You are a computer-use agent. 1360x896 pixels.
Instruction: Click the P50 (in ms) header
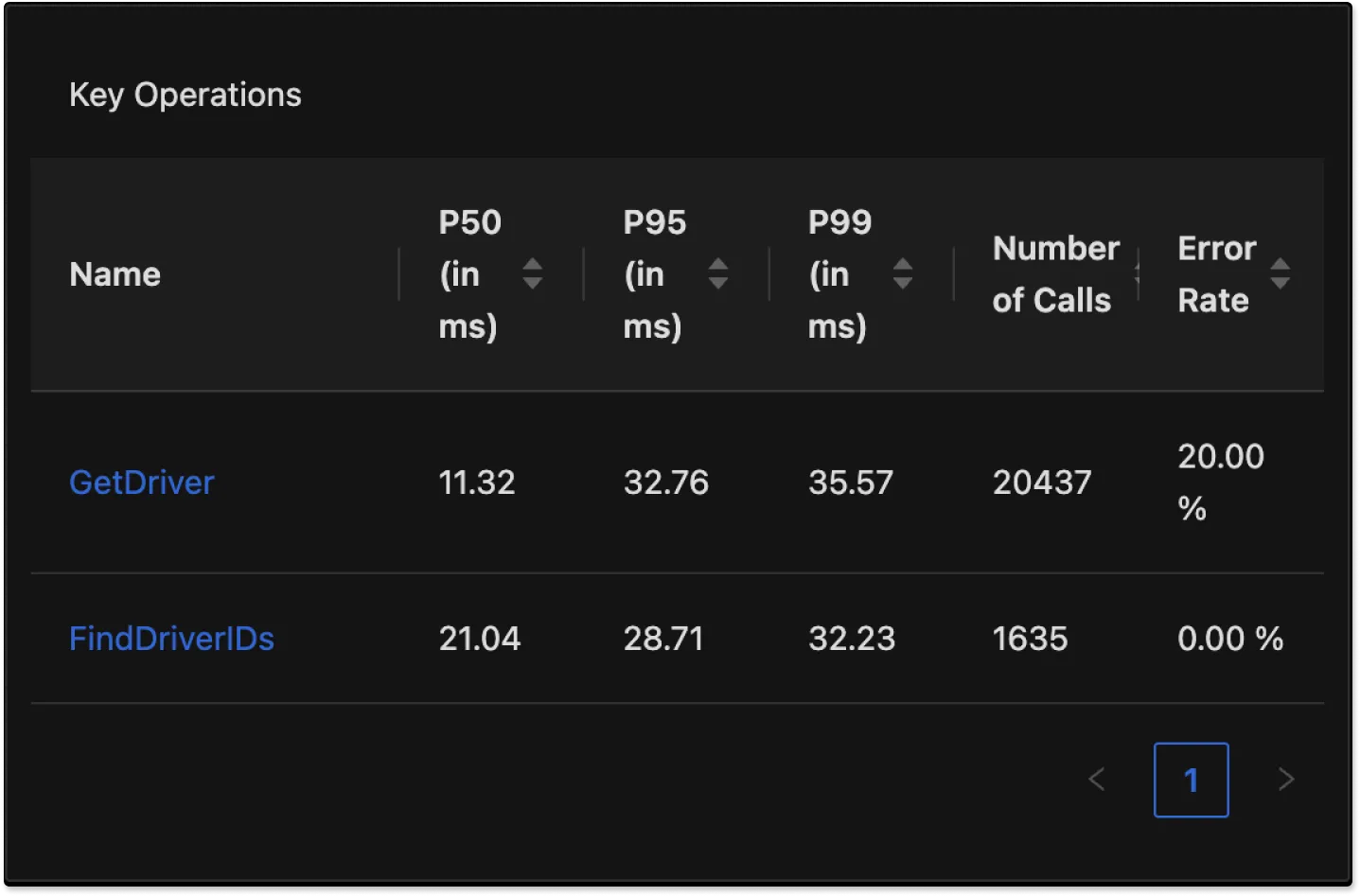(470, 274)
